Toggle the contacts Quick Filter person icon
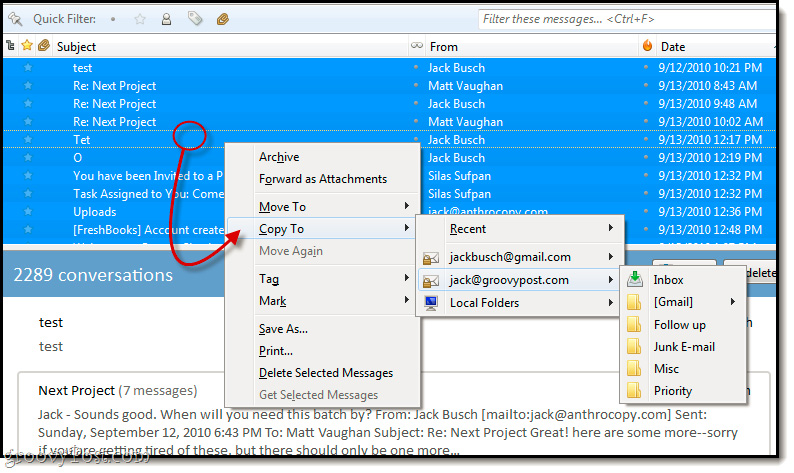This screenshot has height=473, width=794. coord(166,19)
